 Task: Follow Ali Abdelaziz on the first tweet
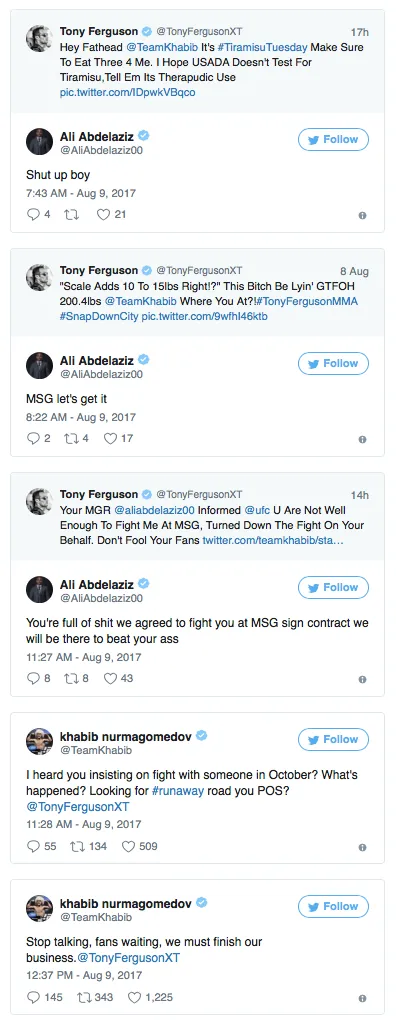(x=333, y=140)
